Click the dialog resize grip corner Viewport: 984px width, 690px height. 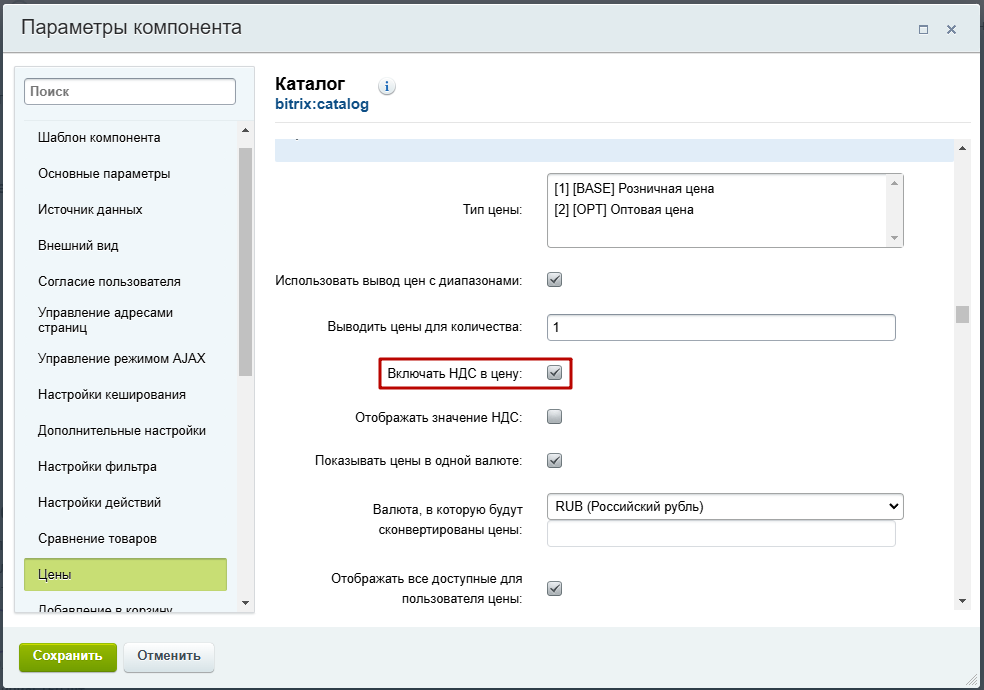point(973,680)
